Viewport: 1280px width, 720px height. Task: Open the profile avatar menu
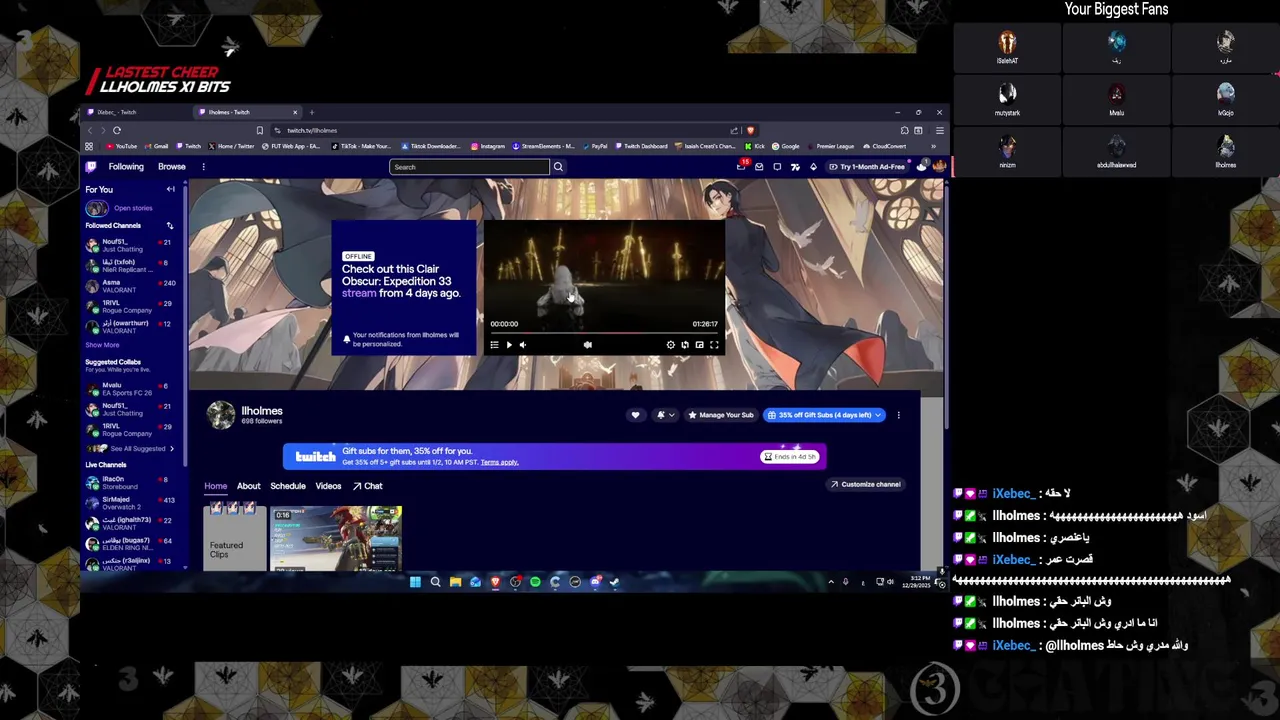[938, 166]
